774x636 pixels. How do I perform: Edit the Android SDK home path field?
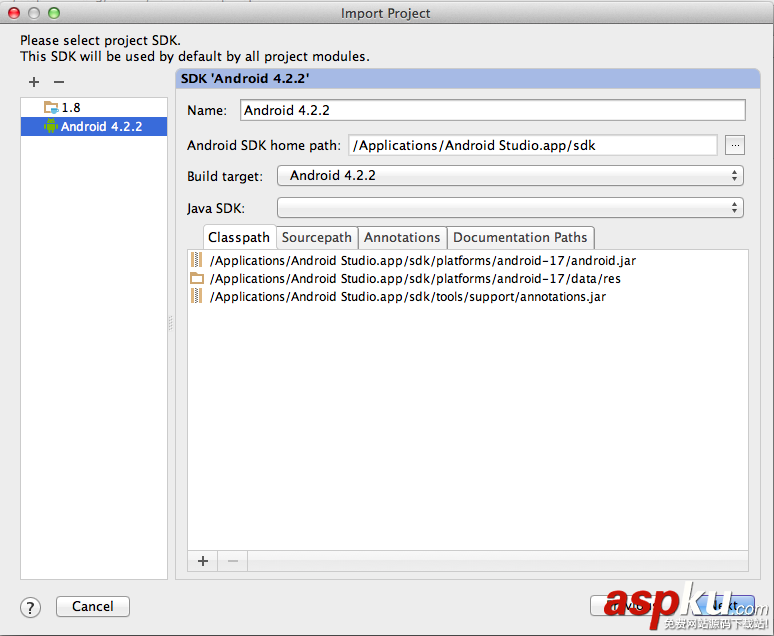[x=533, y=145]
